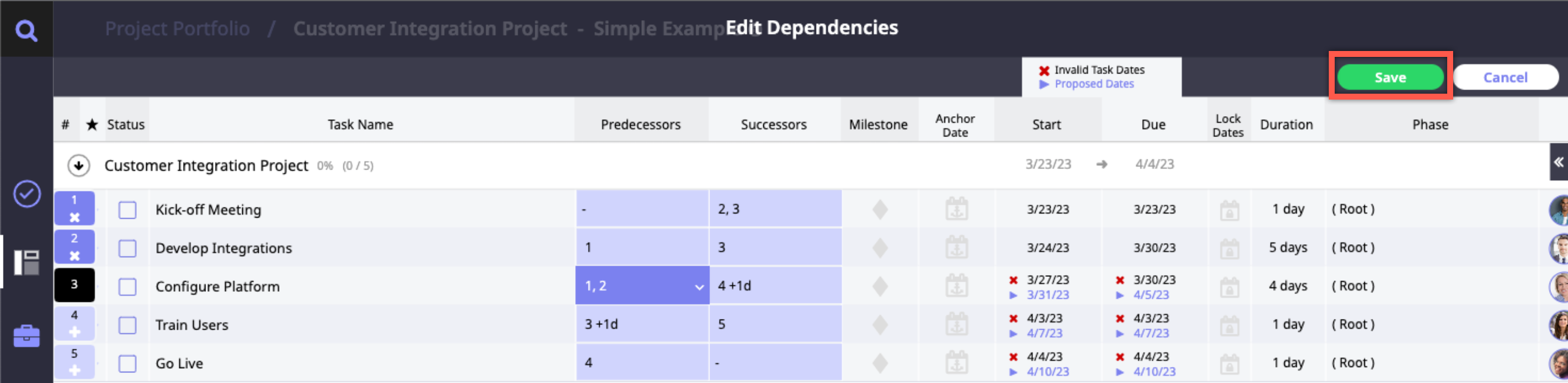The image size is (1568, 383).
Task: Save the dependency changes
Action: point(1390,78)
